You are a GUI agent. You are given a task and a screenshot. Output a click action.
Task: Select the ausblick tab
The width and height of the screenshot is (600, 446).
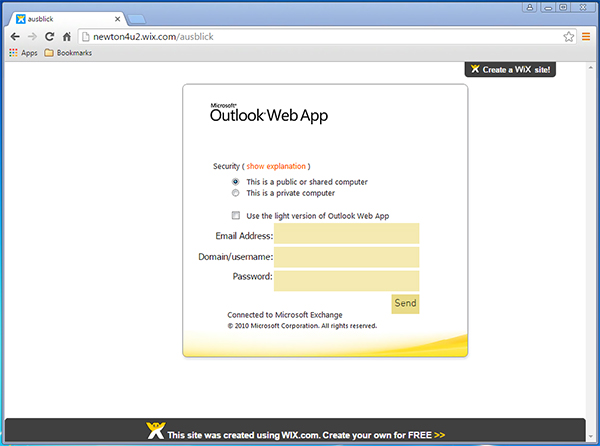pos(67,19)
